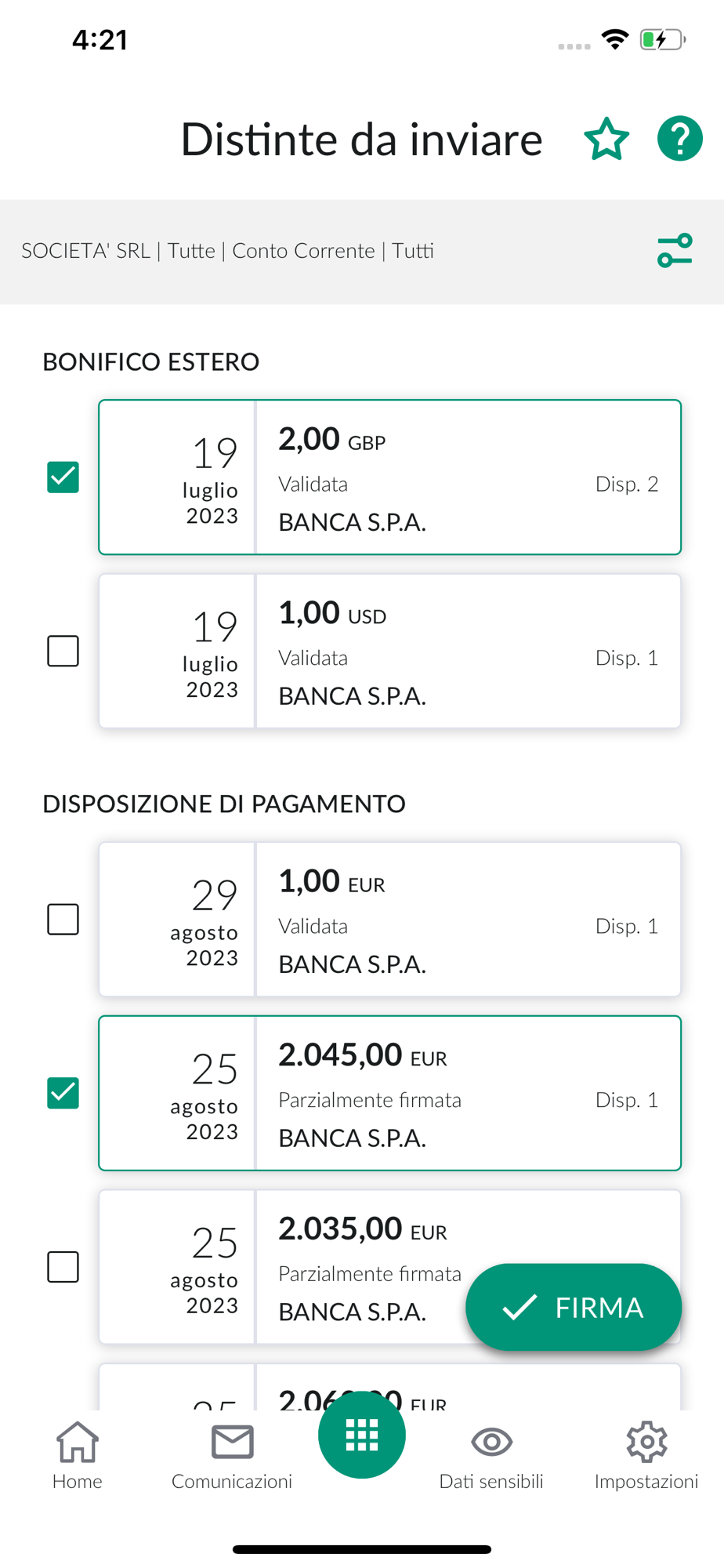724x1568 pixels.
Task: Tap the Wi-Fi status bar icon
Action: pos(615,39)
